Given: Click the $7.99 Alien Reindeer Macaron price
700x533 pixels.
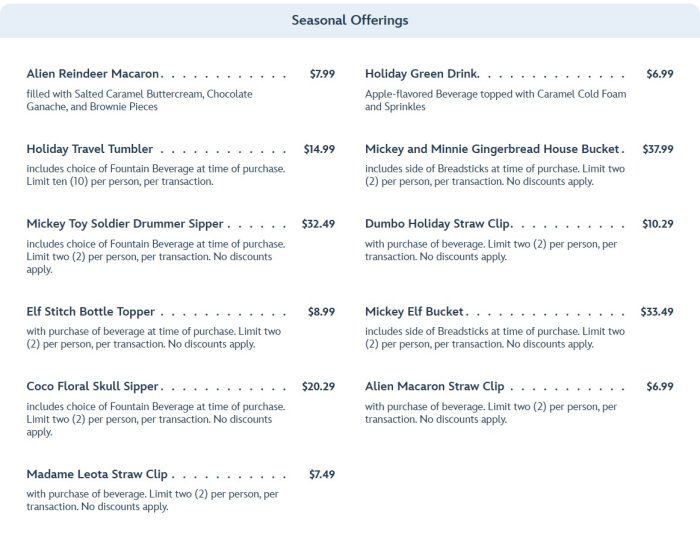Looking at the screenshot, I should click(322, 74).
